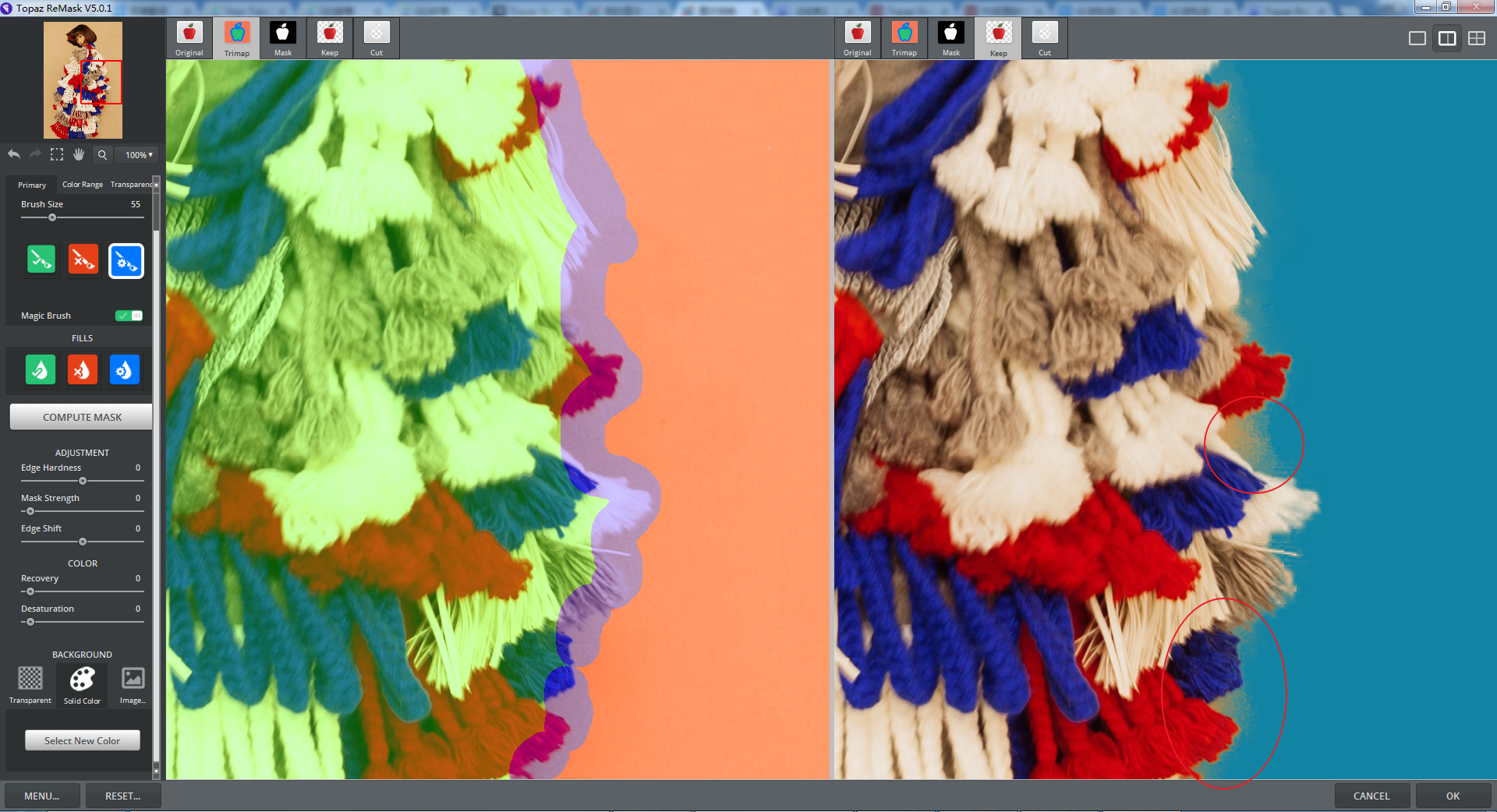Open the MENU... button
This screenshot has height=812, width=1497.
[42, 796]
